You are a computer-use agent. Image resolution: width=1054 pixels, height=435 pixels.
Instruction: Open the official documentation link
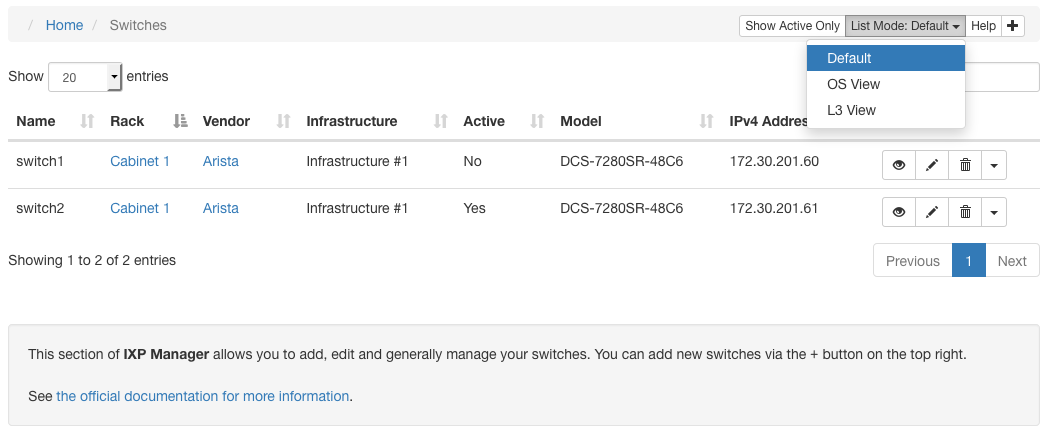(x=202, y=396)
